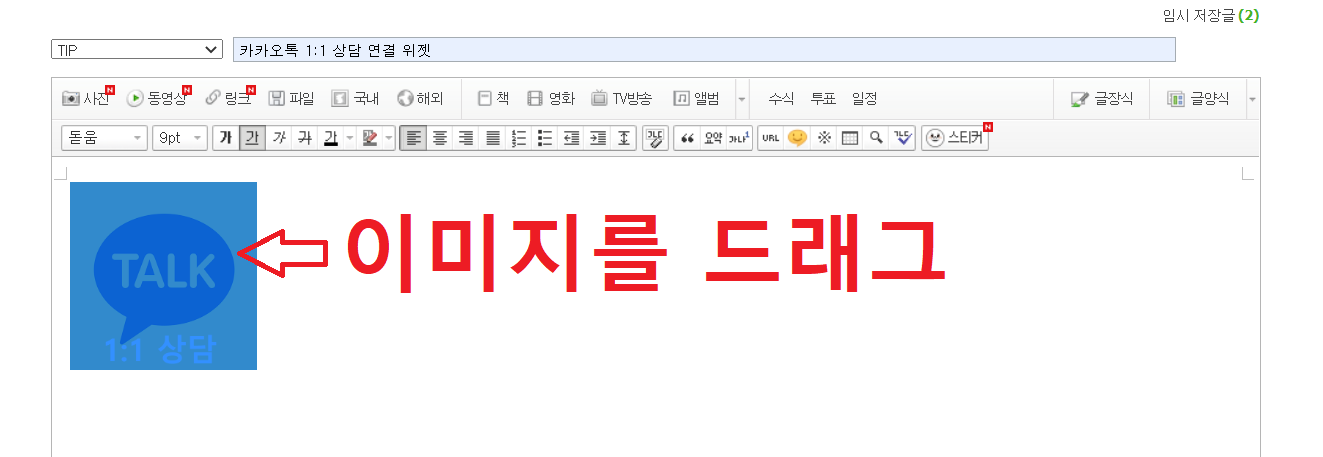Open the TIP category dropdown
The width and height of the screenshot is (1323, 457).
tap(136, 49)
